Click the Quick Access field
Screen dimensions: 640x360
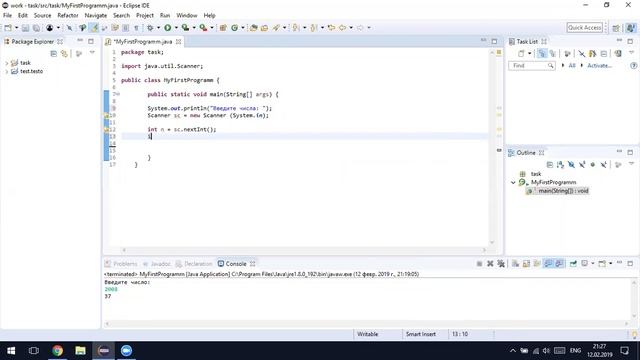tap(584, 28)
